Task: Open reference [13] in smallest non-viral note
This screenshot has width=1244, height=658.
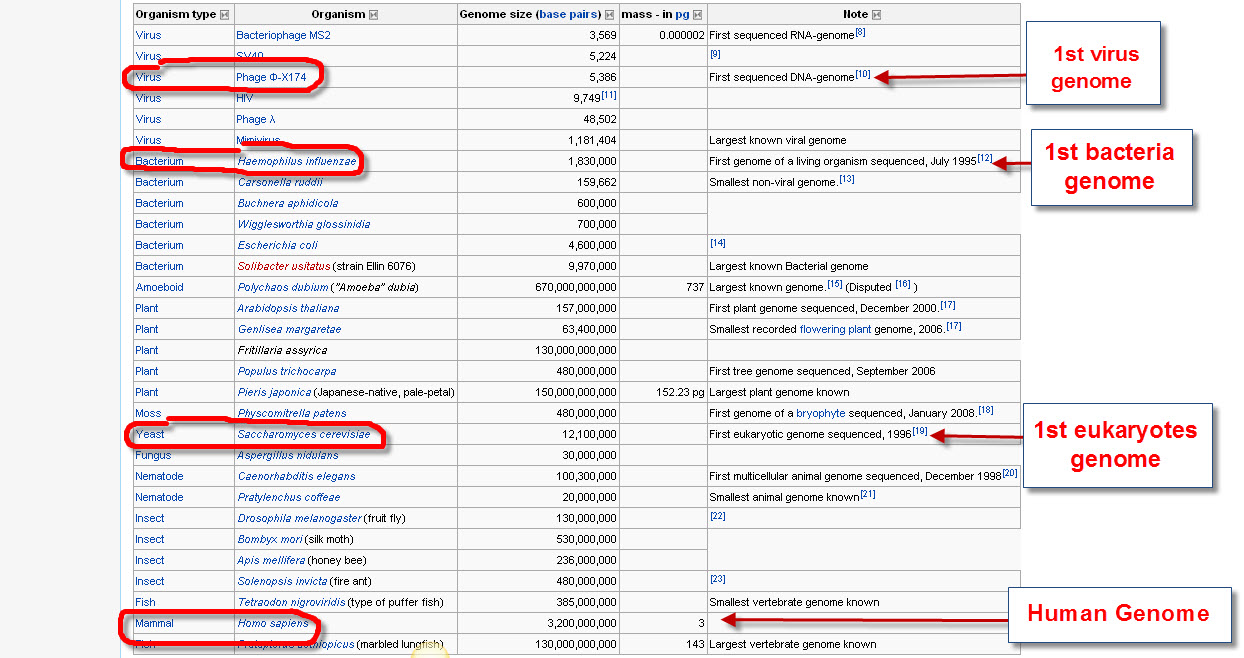Action: coord(847,179)
